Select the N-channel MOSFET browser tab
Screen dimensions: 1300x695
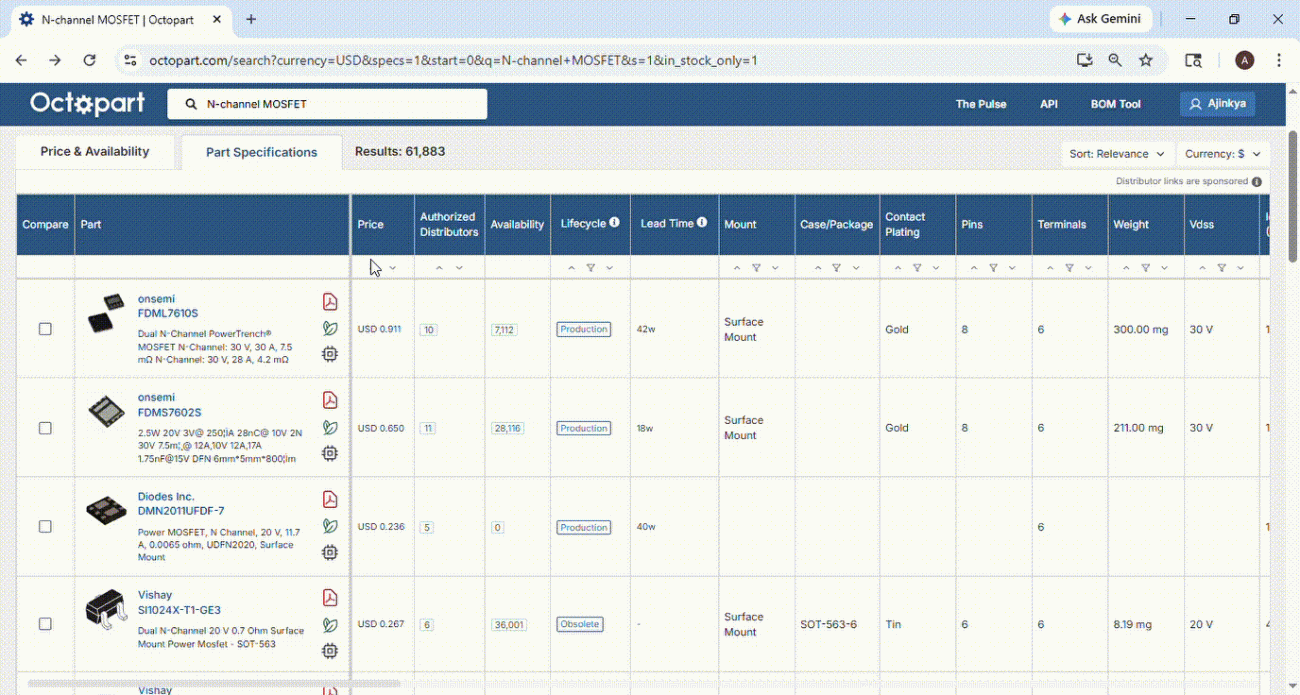[120, 19]
